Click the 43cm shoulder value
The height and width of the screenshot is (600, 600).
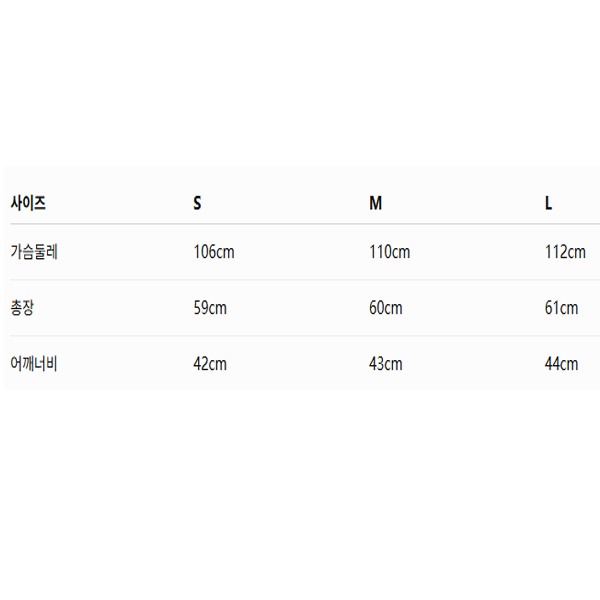pyautogui.click(x=386, y=364)
